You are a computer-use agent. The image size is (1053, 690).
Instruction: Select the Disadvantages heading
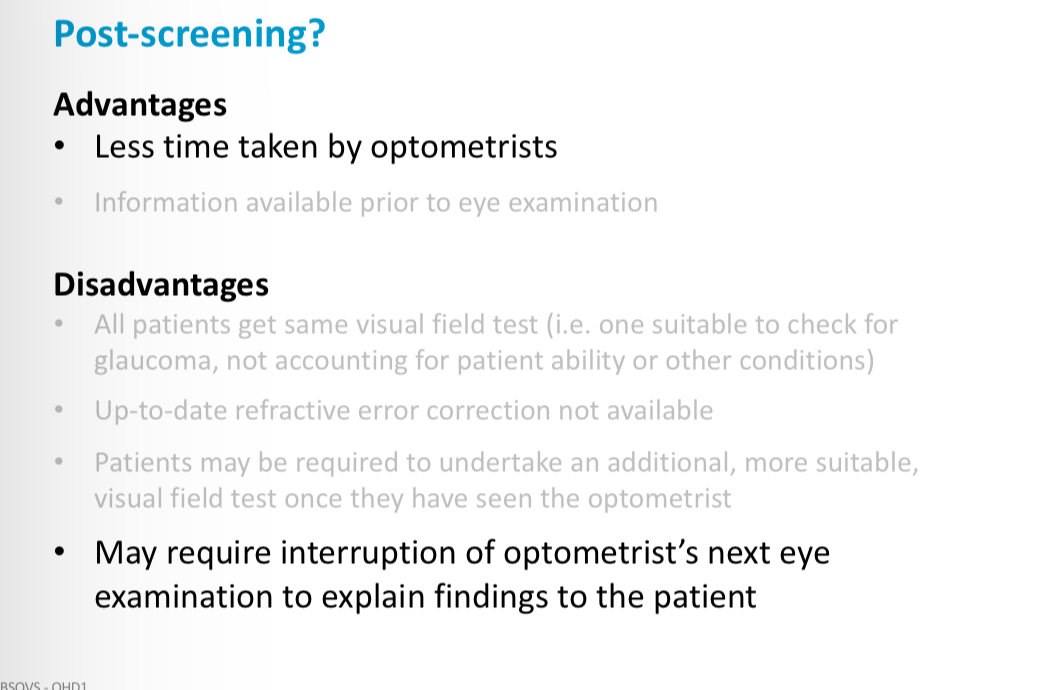click(161, 285)
